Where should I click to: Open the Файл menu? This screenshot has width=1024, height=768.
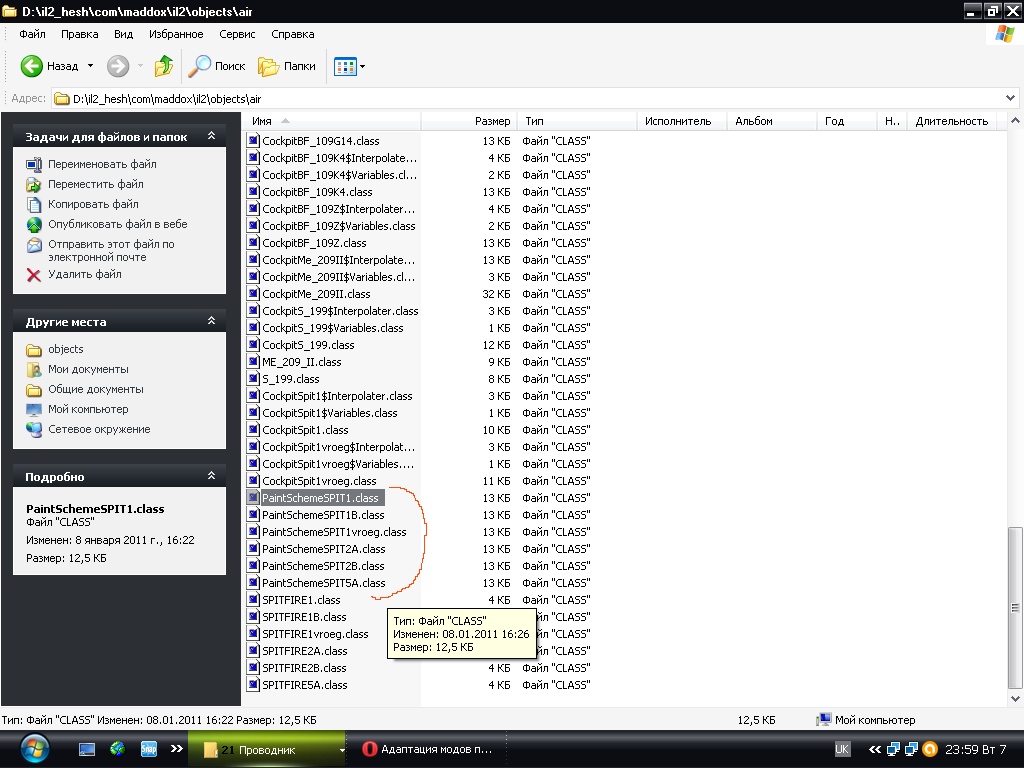click(32, 34)
